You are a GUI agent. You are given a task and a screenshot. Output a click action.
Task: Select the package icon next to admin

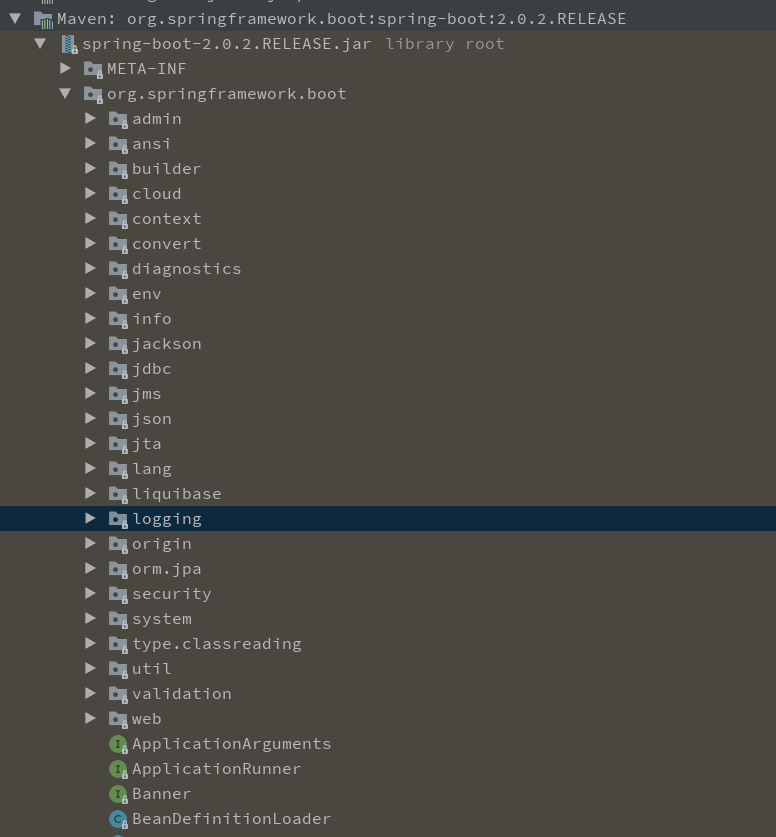(118, 118)
